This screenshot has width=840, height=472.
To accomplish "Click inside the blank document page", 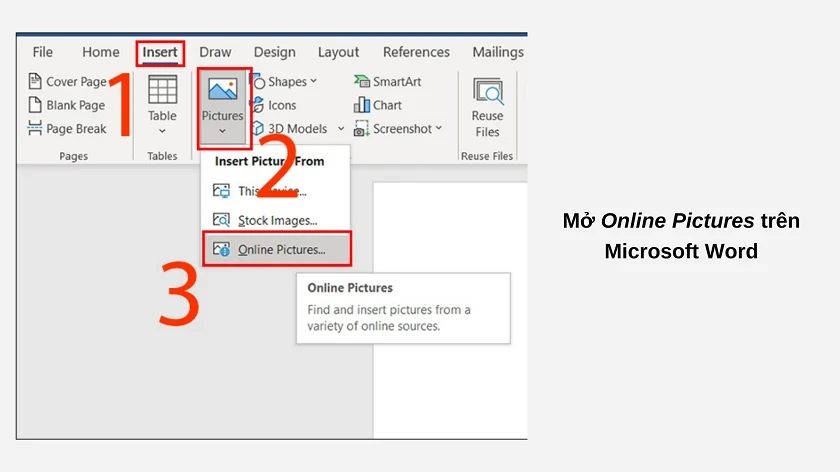I will click(x=450, y=380).
